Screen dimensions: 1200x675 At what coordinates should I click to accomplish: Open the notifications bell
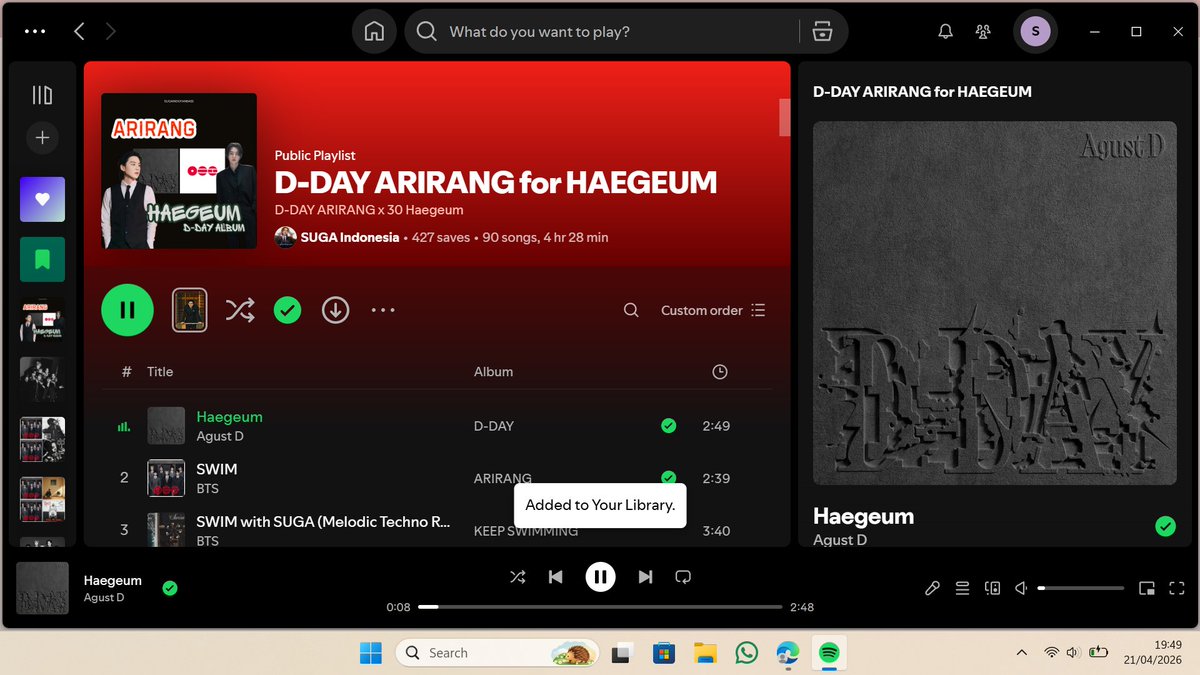pyautogui.click(x=945, y=32)
